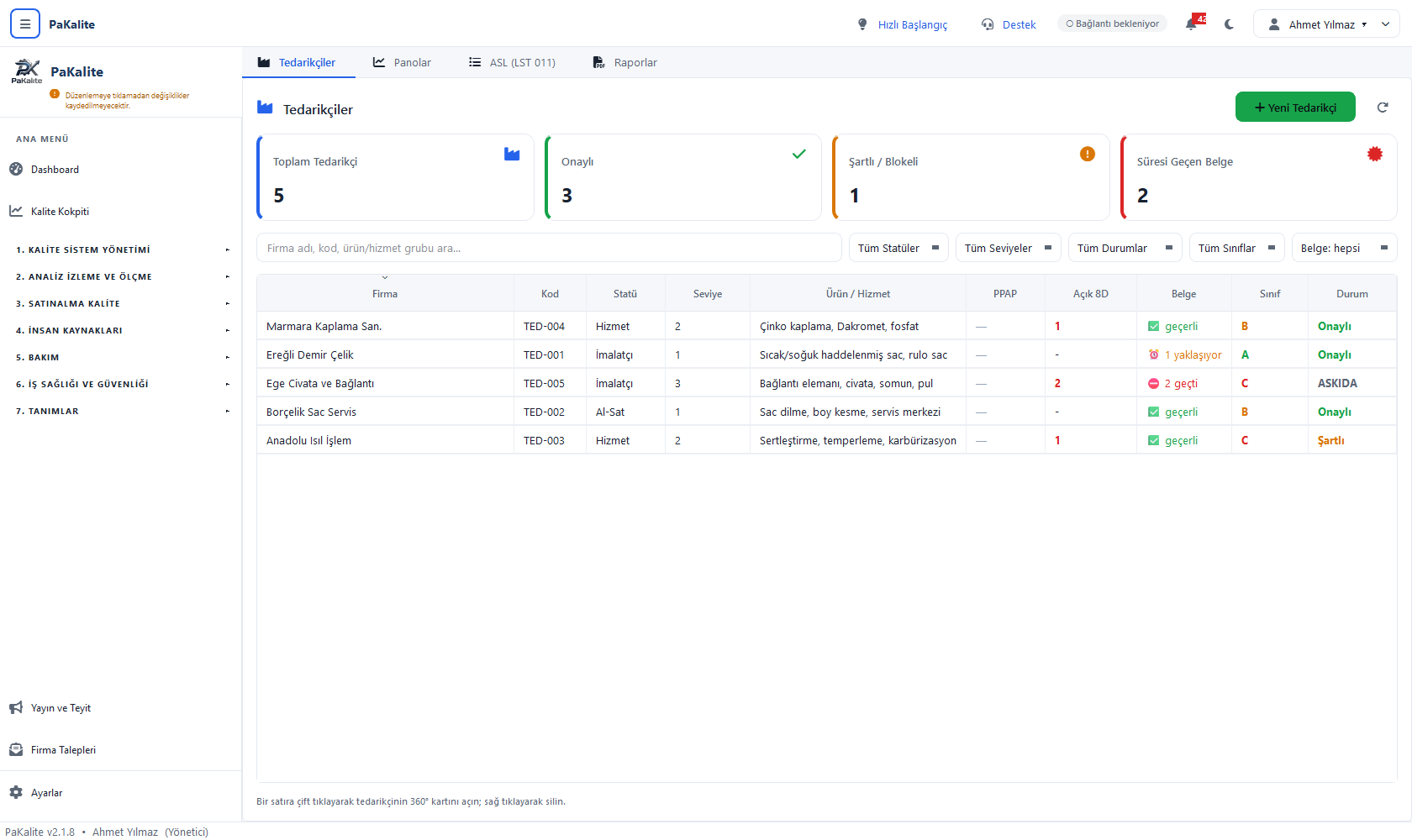Click the Yeni Tedarikçi button
Screen dimensions: 1412x840
tap(1295, 107)
